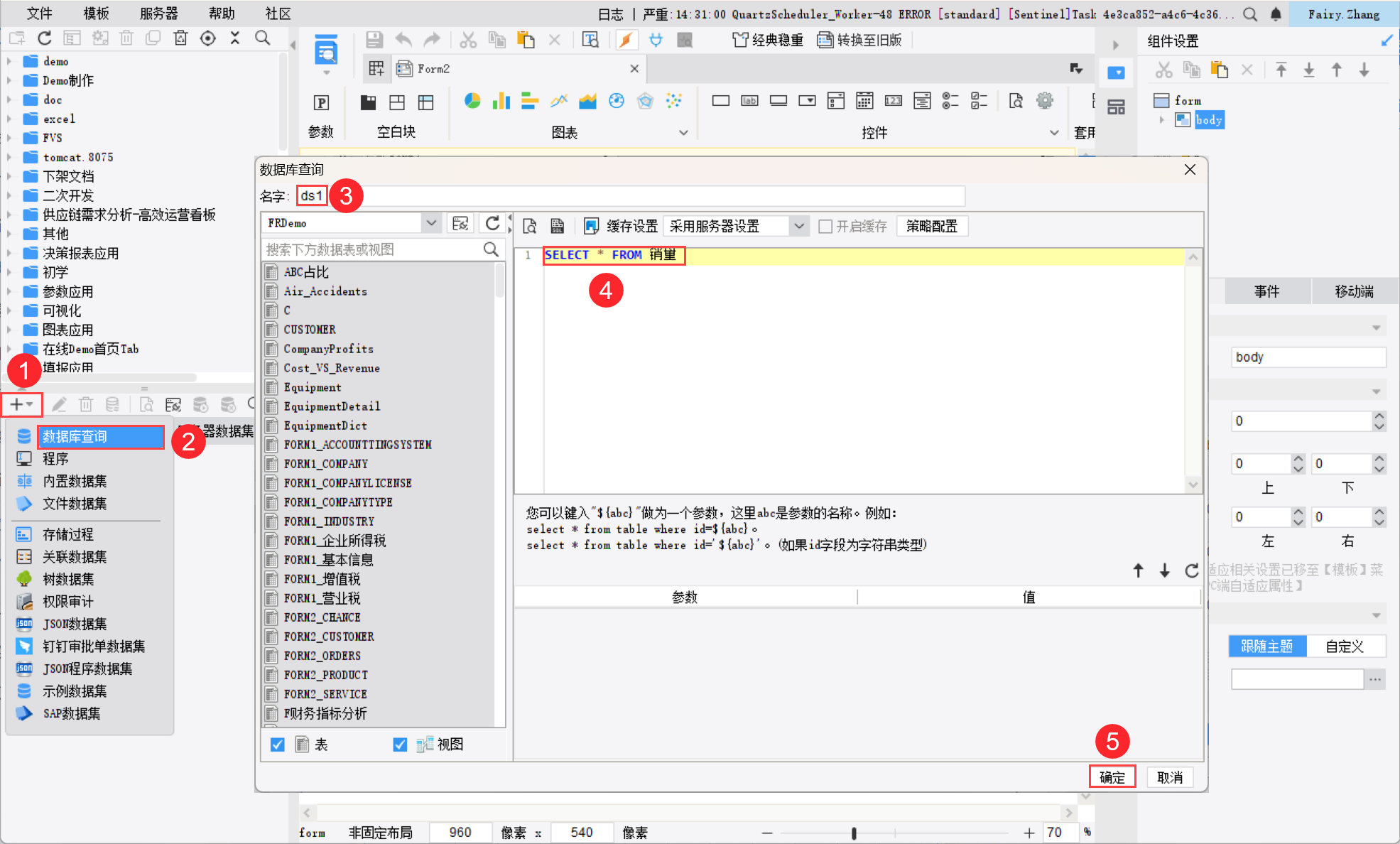Expand the 可视化 folder
Screen dimensions: 1400x844
tap(9, 310)
